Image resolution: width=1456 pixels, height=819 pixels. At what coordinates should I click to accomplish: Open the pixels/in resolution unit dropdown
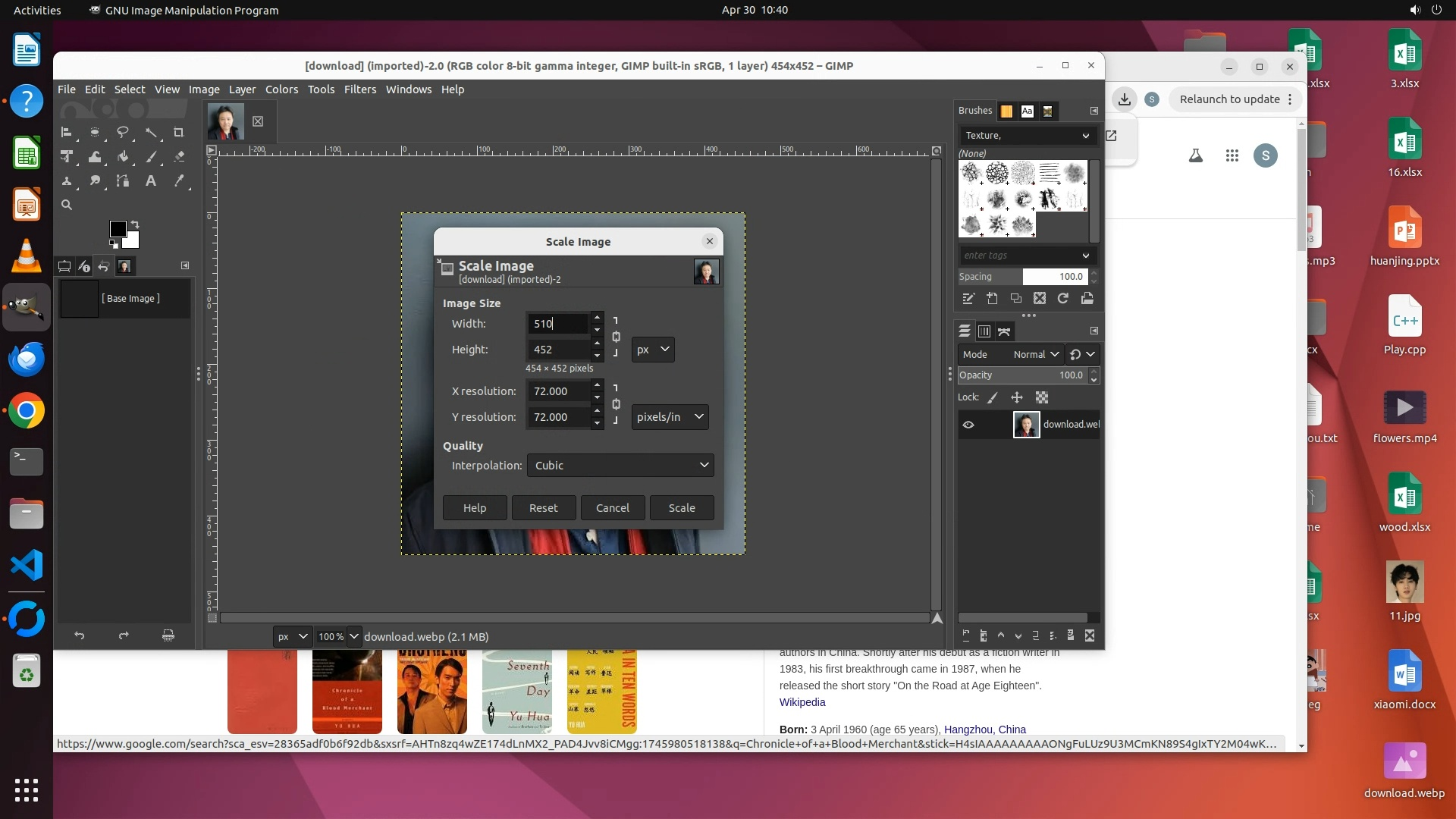coord(670,417)
